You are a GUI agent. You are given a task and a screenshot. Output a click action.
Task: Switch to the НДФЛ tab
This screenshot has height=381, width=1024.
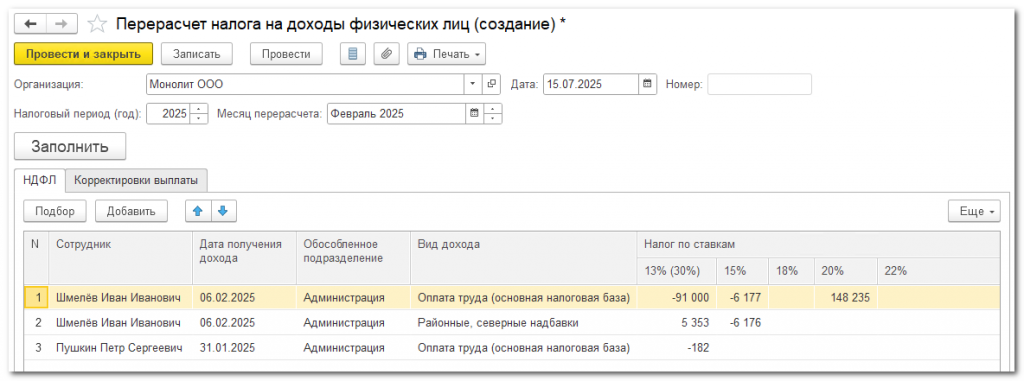click(x=40, y=180)
